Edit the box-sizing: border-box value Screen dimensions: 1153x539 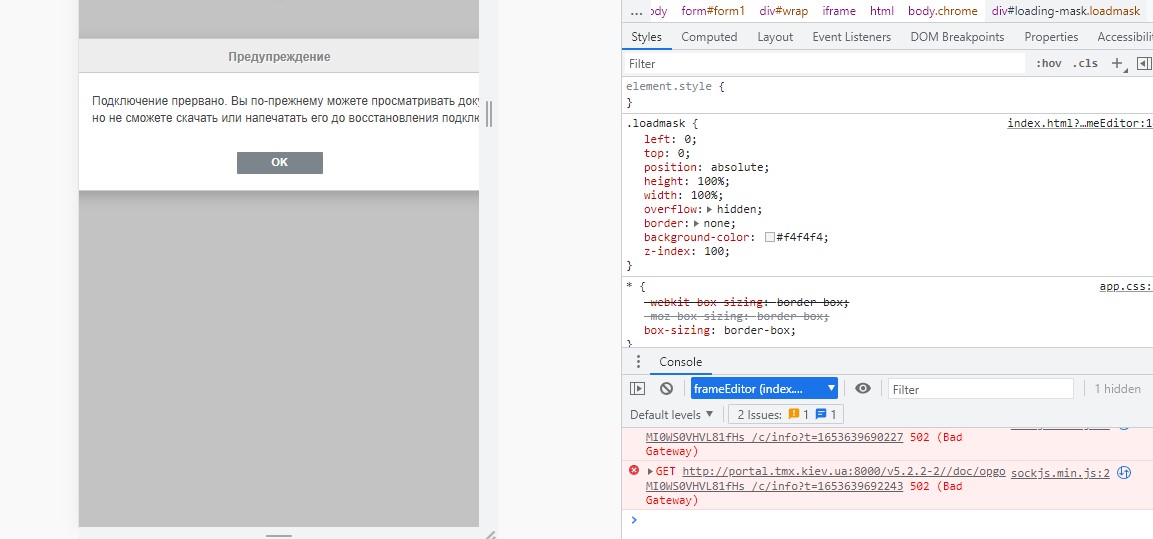coord(757,330)
